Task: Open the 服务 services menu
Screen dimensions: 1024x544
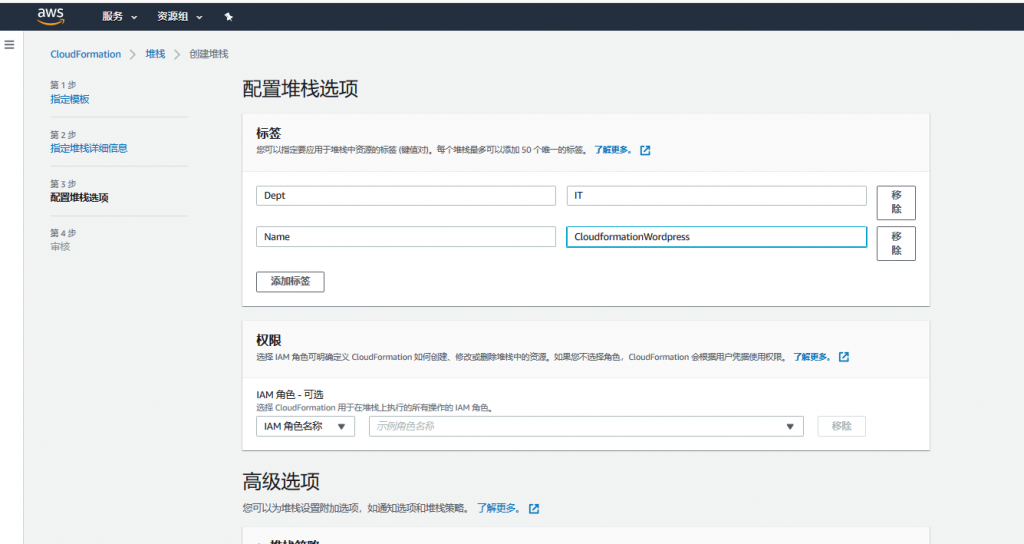Action: point(120,17)
